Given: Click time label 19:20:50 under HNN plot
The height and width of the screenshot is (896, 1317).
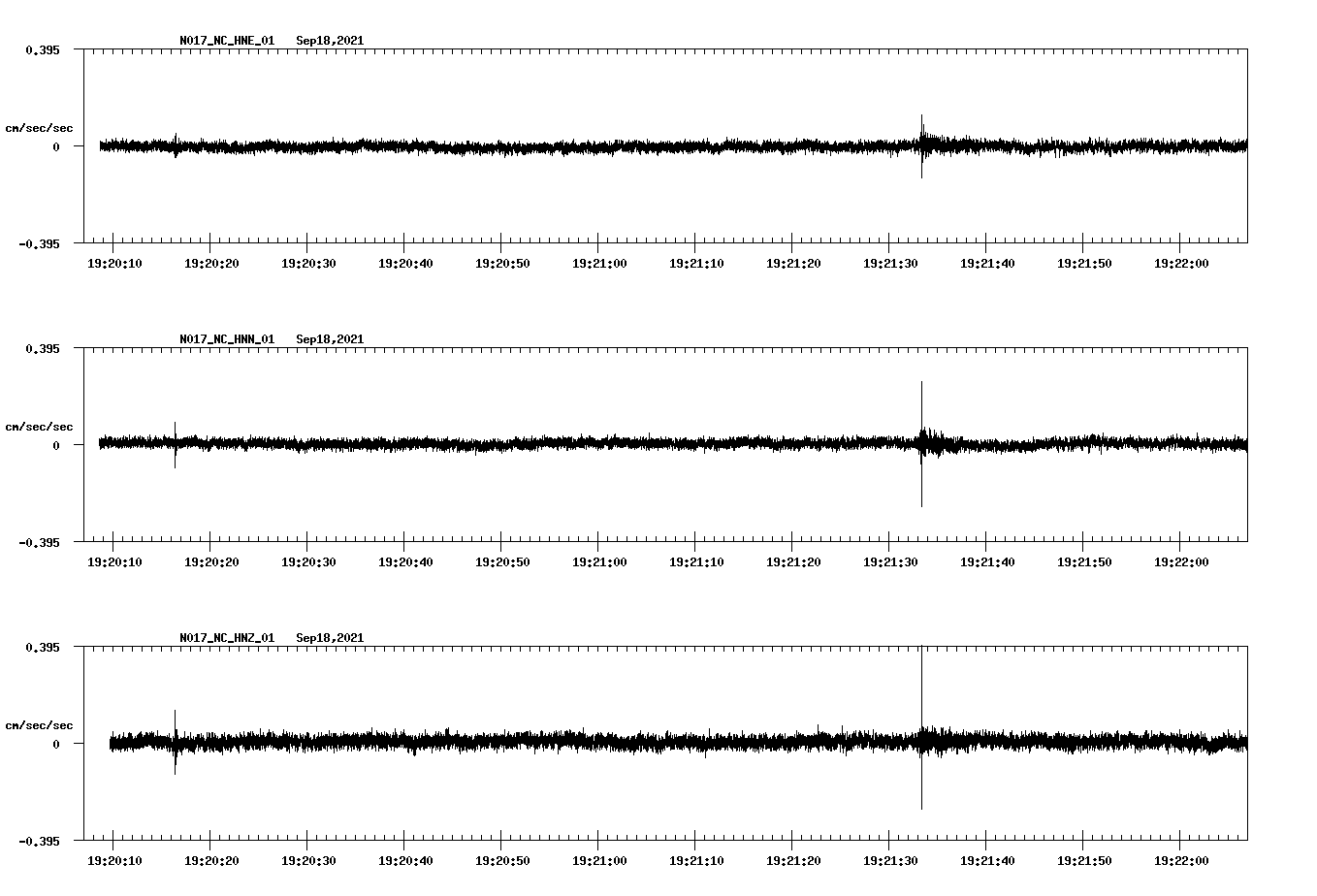Looking at the screenshot, I should click(x=502, y=562).
